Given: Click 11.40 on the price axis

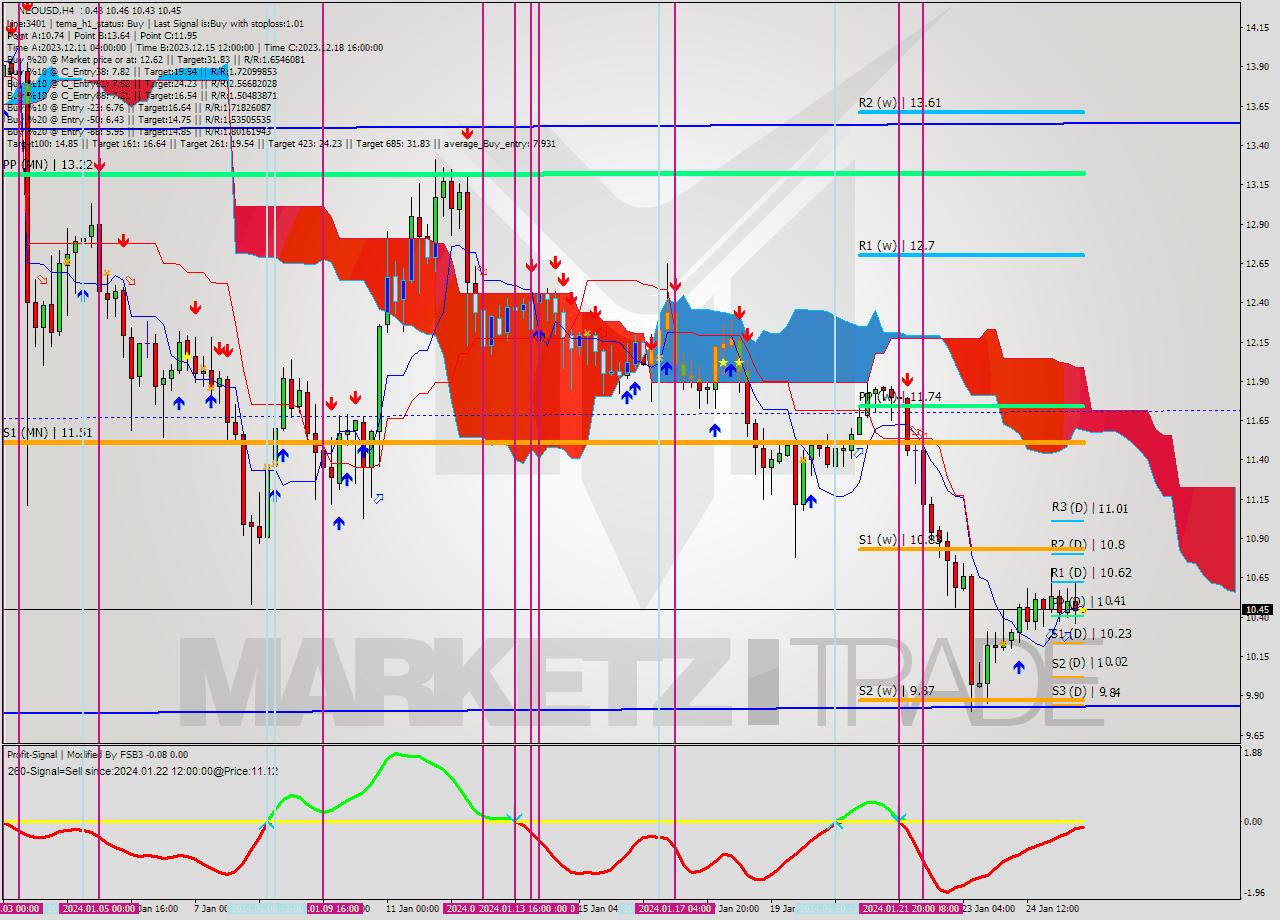Looking at the screenshot, I should [x=1257, y=459].
